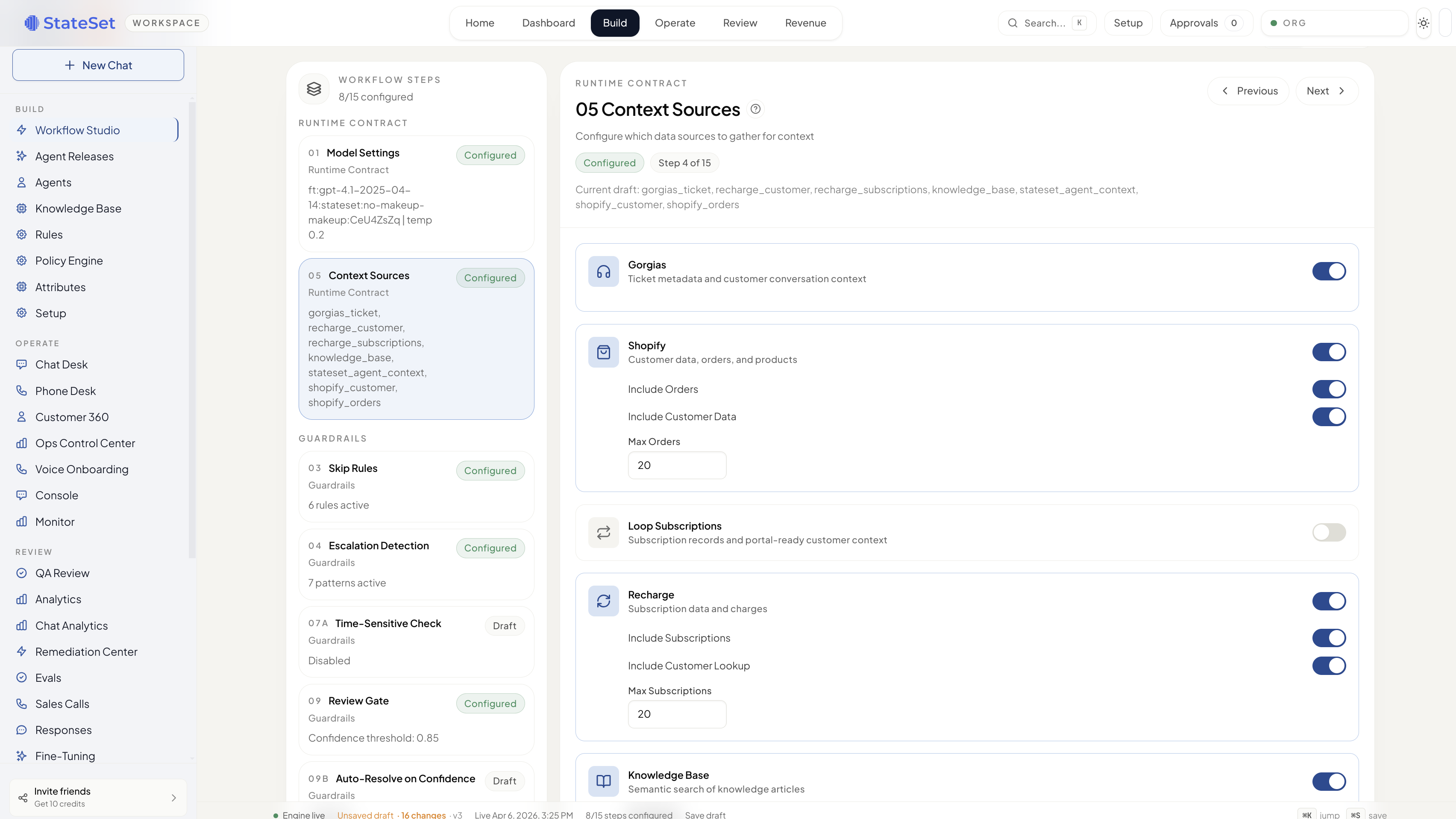Open Monitor chart icon
Screen dimensions: 1456x819
point(21,521)
